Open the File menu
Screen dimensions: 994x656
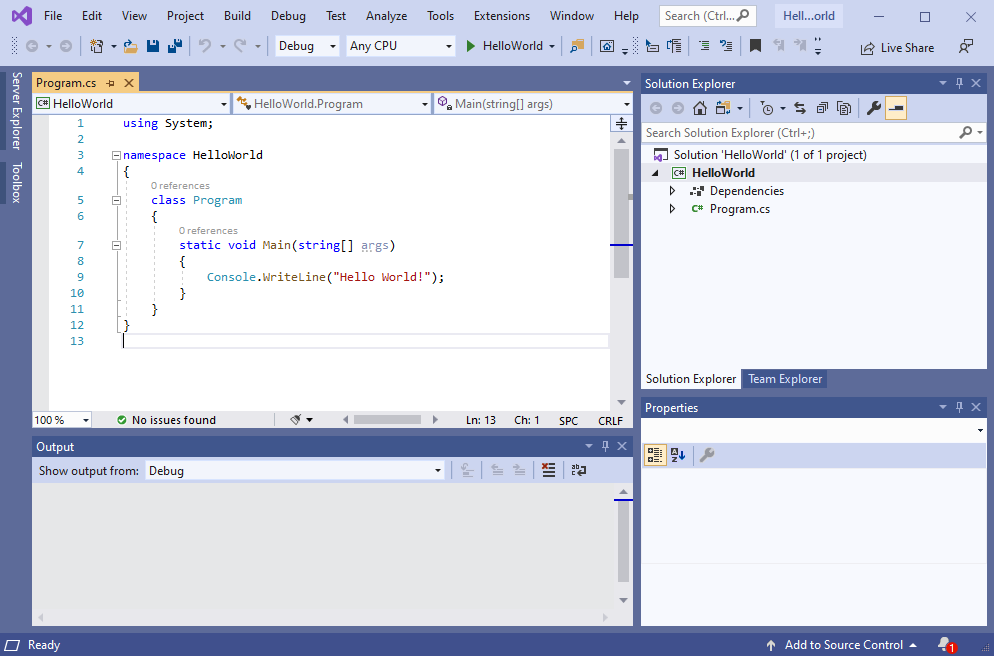coord(53,16)
